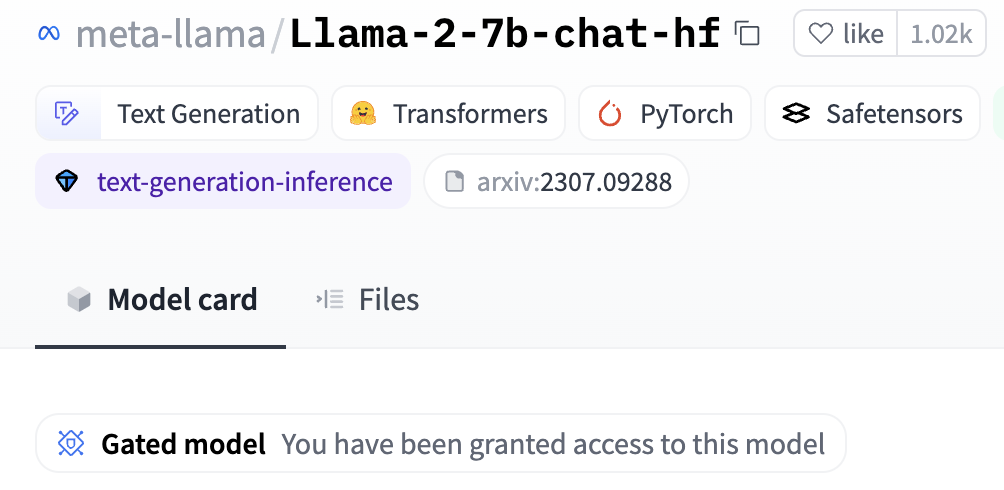Click the PyTorch flame icon
Screen dimensions: 1004x490
click(x=610, y=114)
